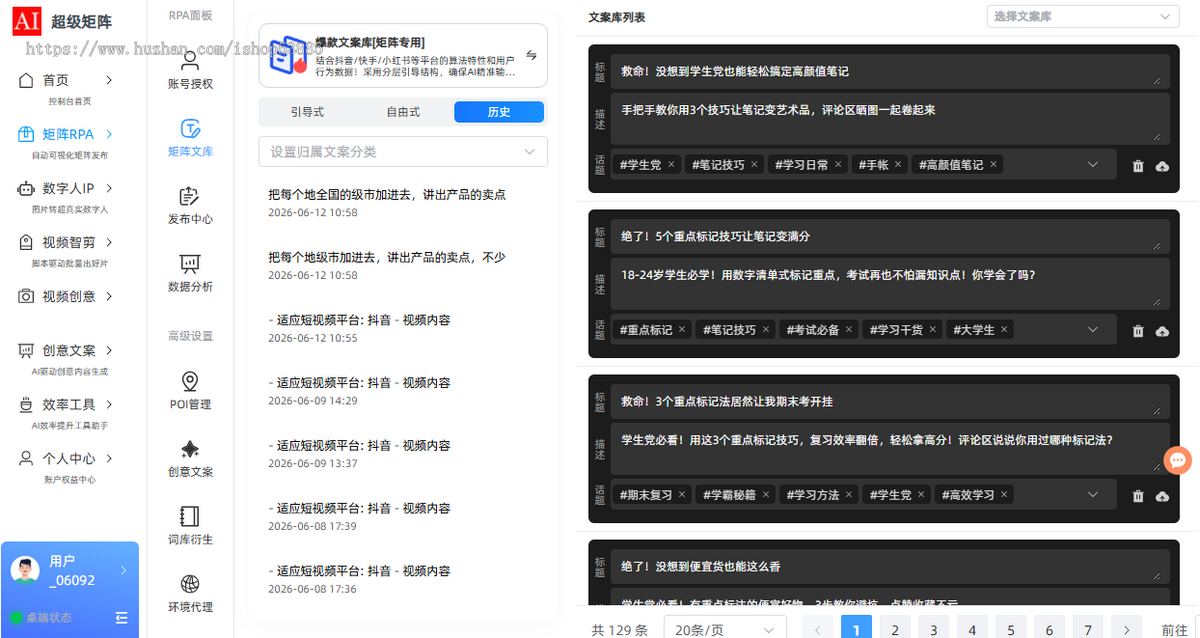Cloud upload entry tagged #重点标记
Image resolution: width=1200 pixels, height=638 pixels.
[x=1162, y=331]
